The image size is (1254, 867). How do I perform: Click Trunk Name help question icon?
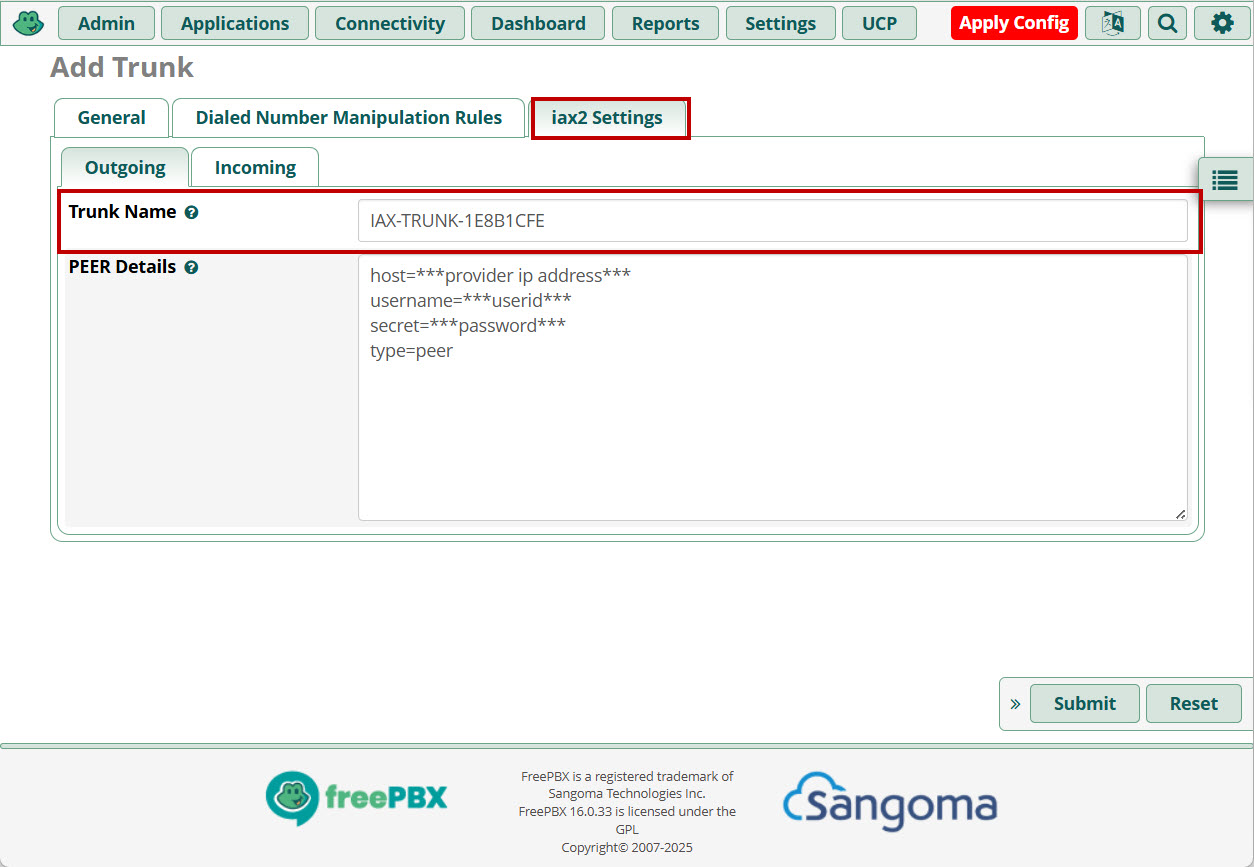[x=191, y=213]
